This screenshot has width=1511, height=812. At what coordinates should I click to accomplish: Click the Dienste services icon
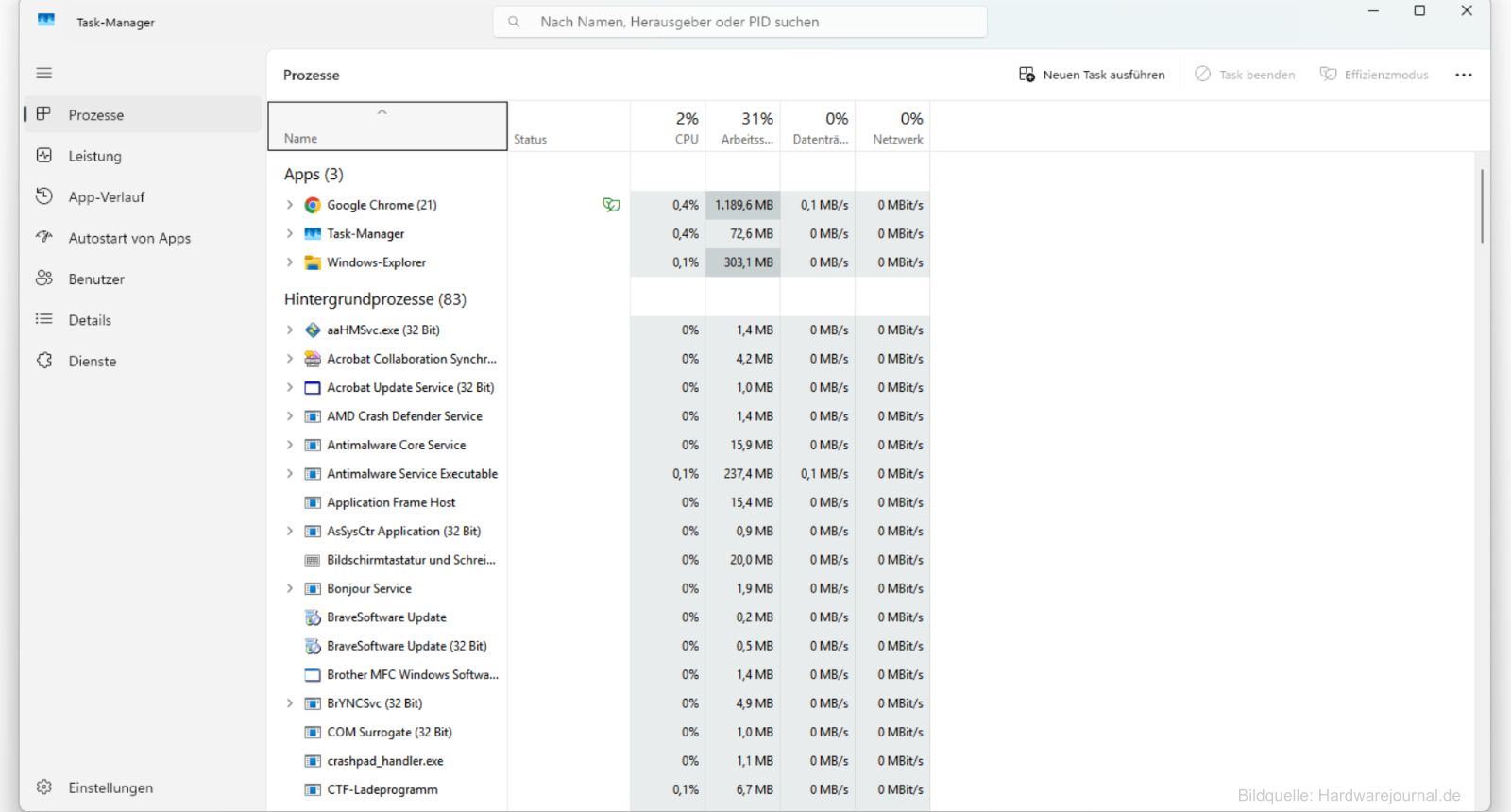(43, 361)
